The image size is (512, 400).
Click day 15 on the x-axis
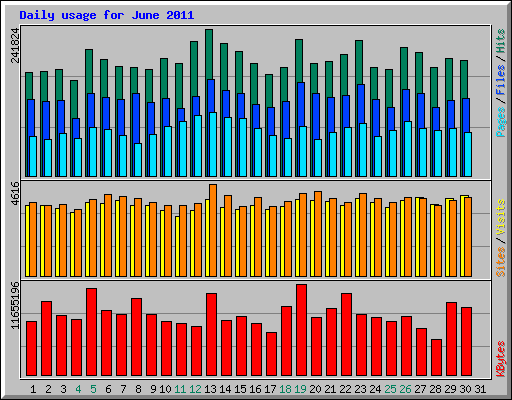click(x=240, y=389)
